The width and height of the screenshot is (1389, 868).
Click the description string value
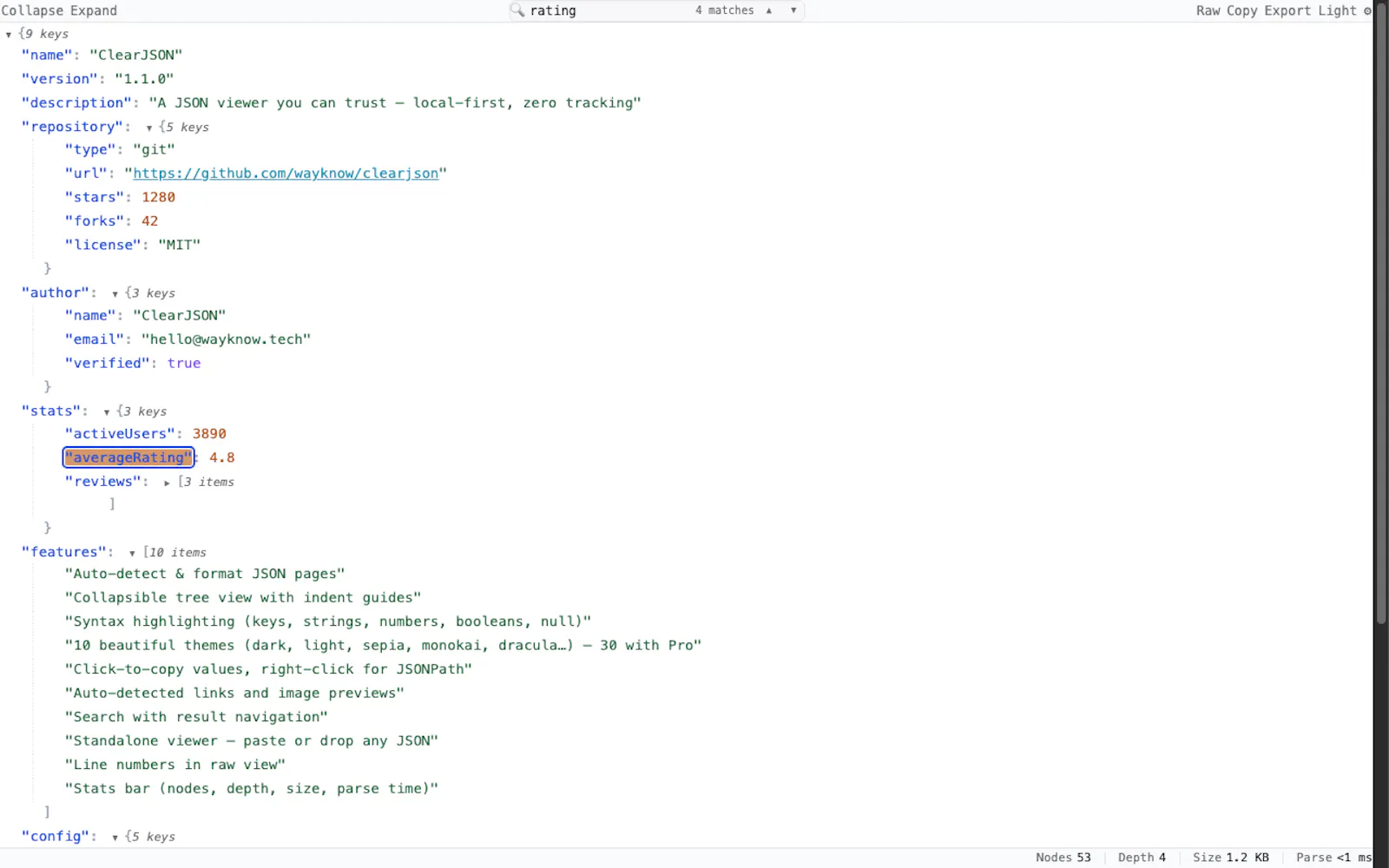[395, 102]
